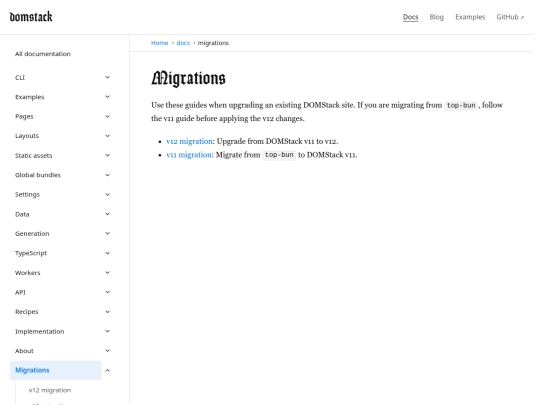
Task: Expand the Implementation section chevron
Action: (x=107, y=331)
